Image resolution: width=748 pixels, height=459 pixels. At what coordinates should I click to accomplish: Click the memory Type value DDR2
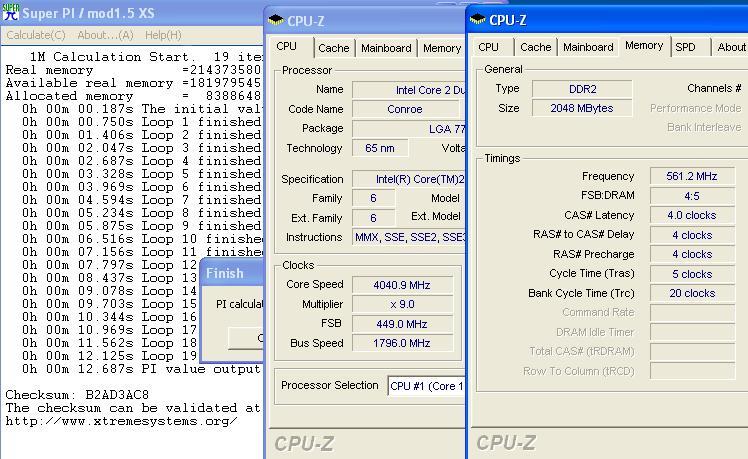tap(582, 89)
